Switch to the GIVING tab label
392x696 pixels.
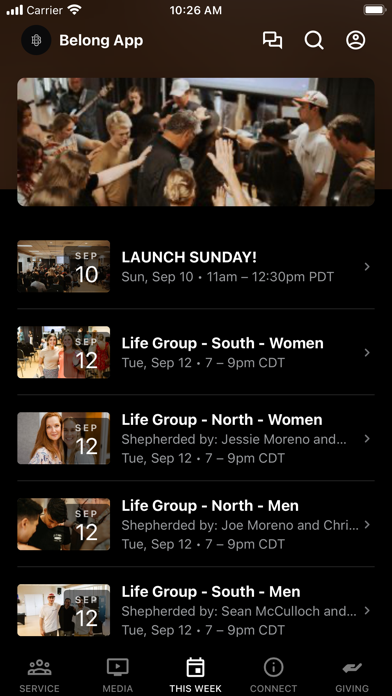[x=352, y=688]
